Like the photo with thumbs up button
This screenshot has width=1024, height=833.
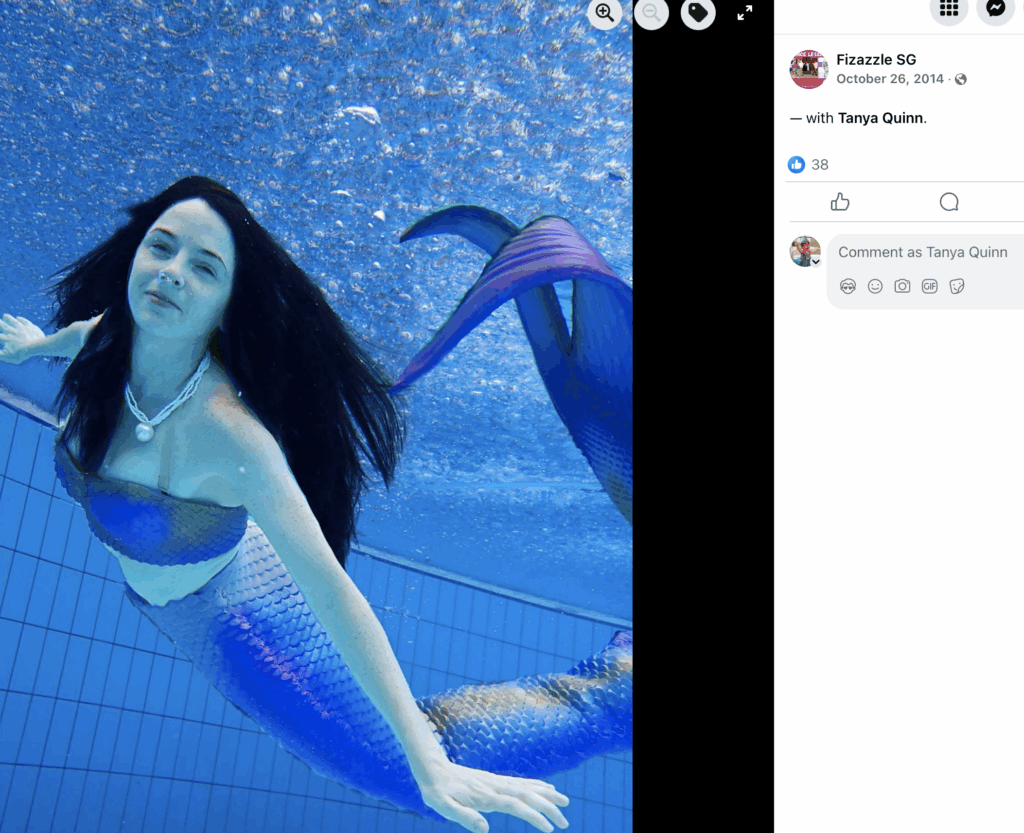pos(840,202)
